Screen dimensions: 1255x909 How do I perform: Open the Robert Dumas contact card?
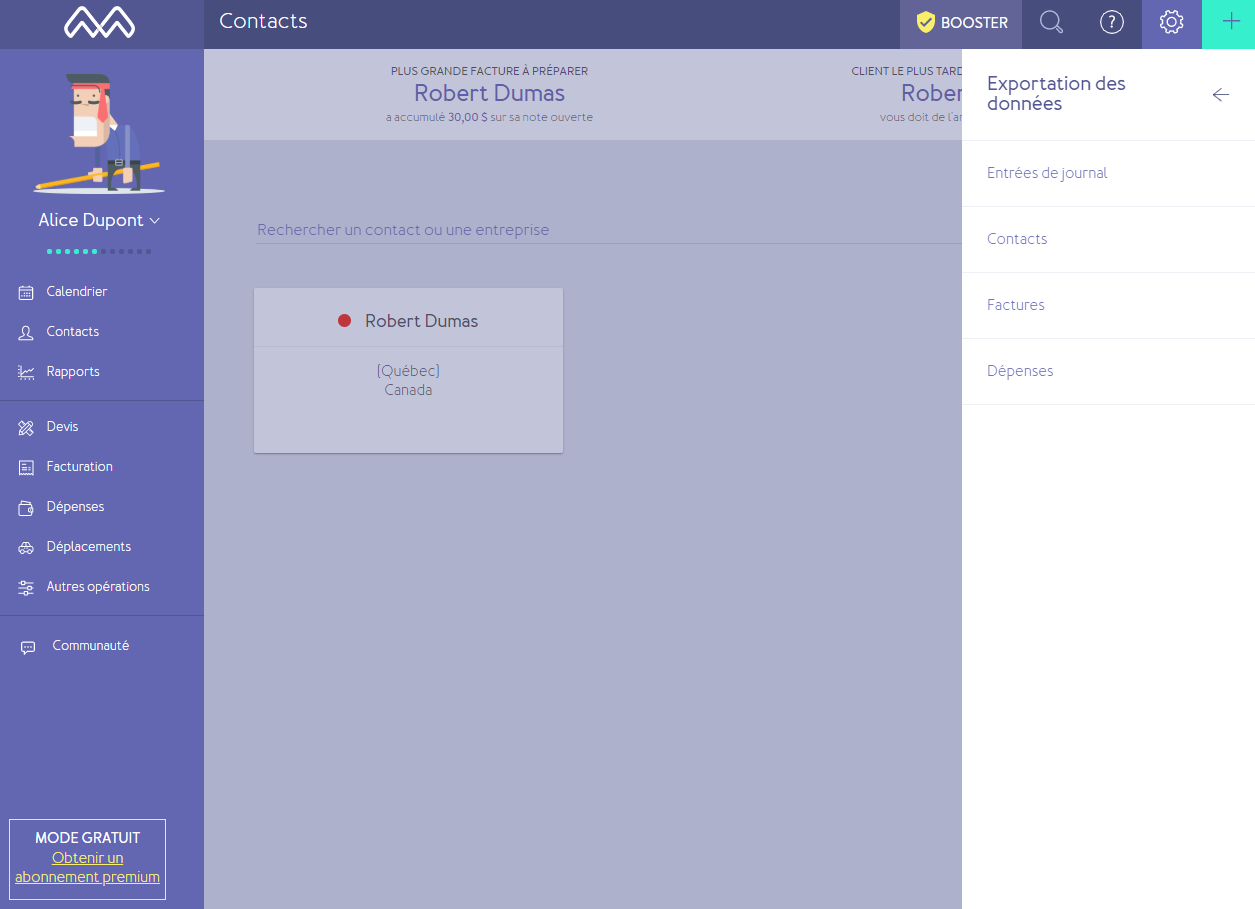coord(408,370)
